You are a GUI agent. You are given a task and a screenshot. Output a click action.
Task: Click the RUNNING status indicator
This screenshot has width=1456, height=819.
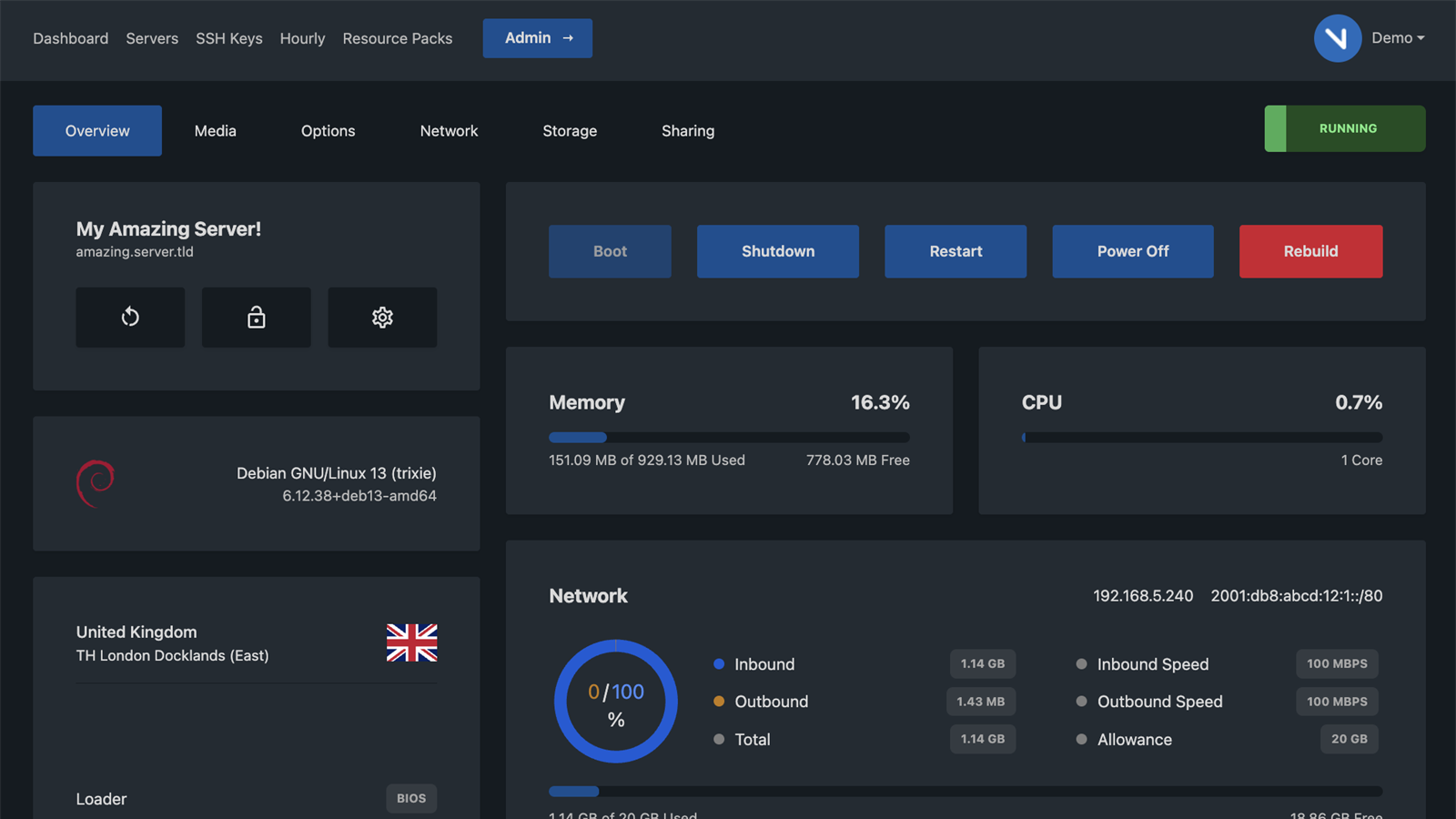pos(1345,128)
